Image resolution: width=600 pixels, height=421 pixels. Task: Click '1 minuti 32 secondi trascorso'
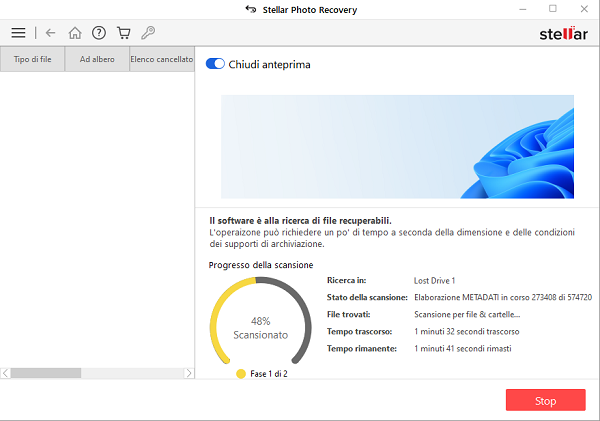[x=466, y=331]
